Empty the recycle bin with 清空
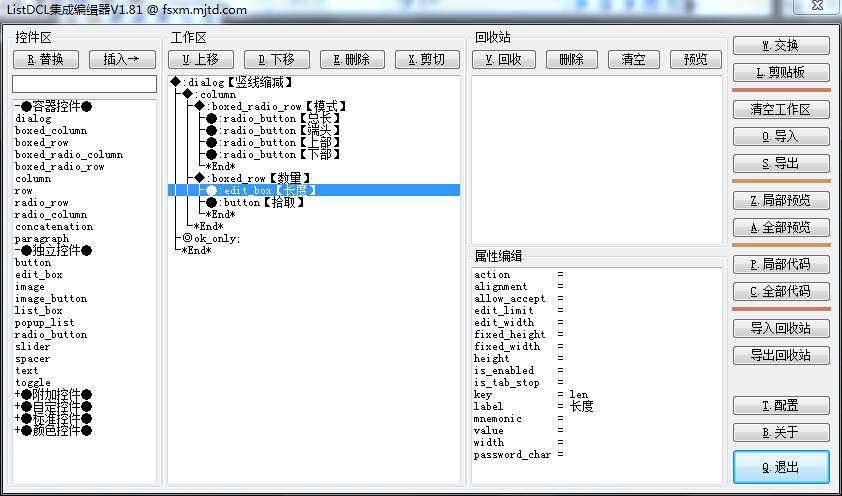Screen dimensions: 842x496 tap(634, 59)
